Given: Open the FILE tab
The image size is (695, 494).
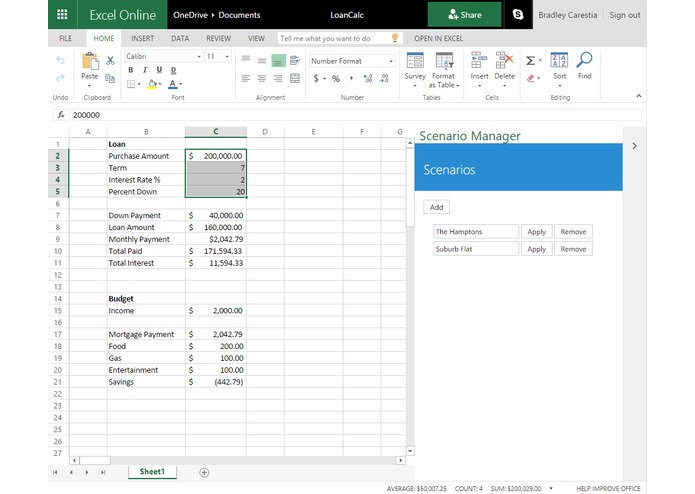Looking at the screenshot, I should coord(66,39).
